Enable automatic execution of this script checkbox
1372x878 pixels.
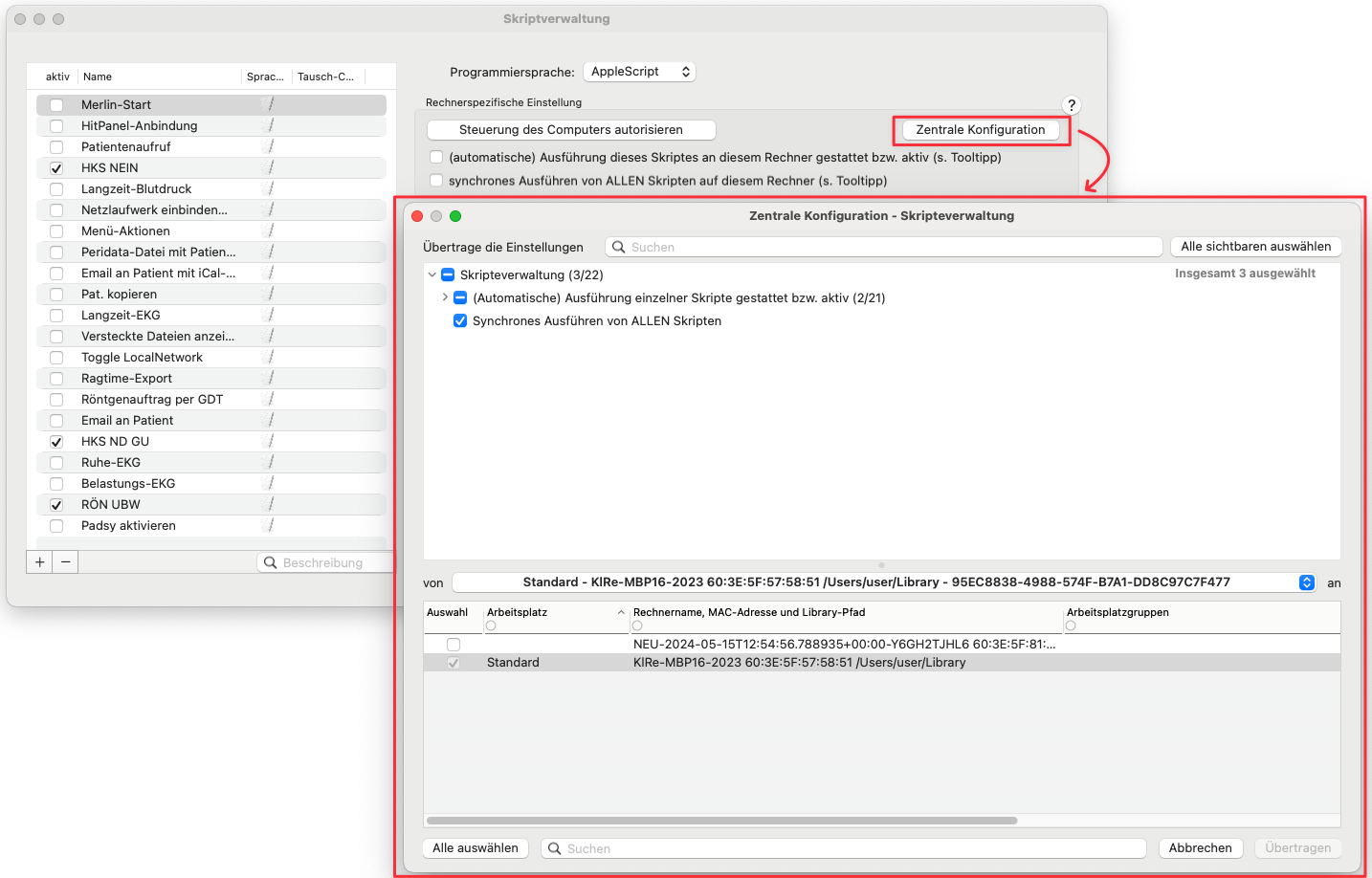pyautogui.click(x=436, y=157)
